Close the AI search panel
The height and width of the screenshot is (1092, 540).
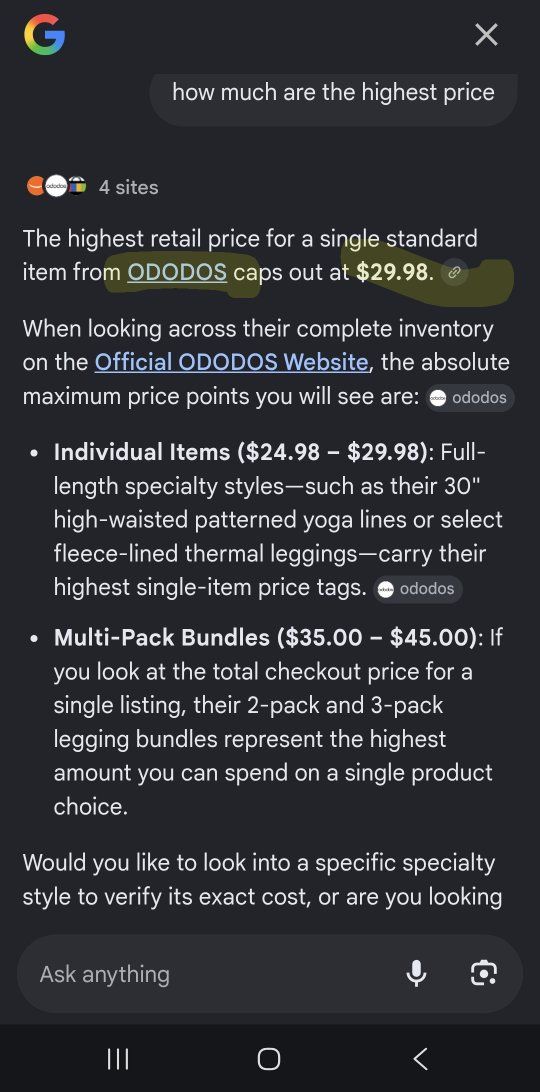486,34
